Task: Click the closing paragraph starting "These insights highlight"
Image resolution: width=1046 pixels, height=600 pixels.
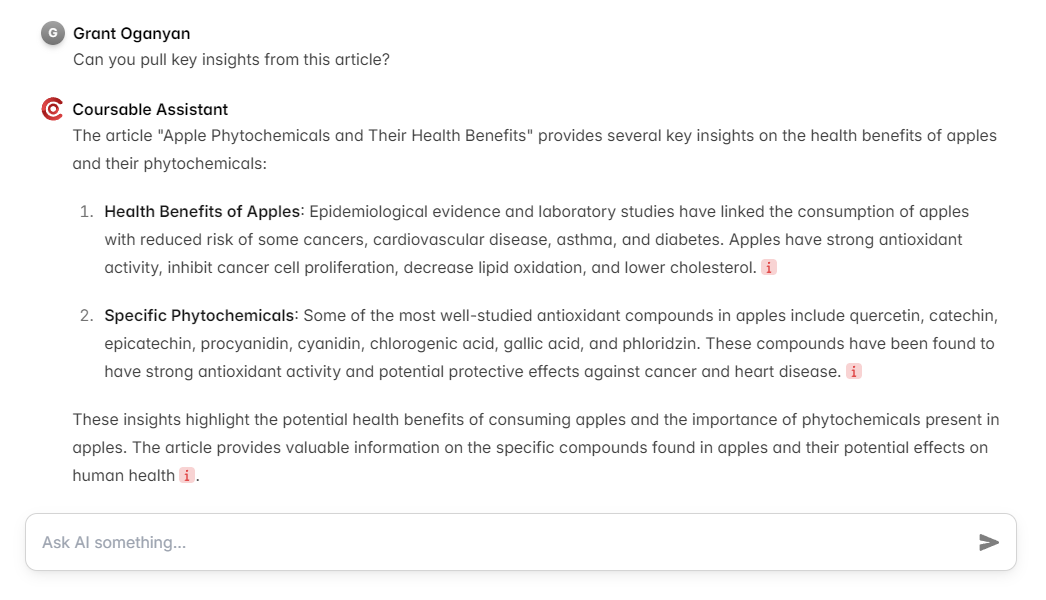Action: click(535, 447)
